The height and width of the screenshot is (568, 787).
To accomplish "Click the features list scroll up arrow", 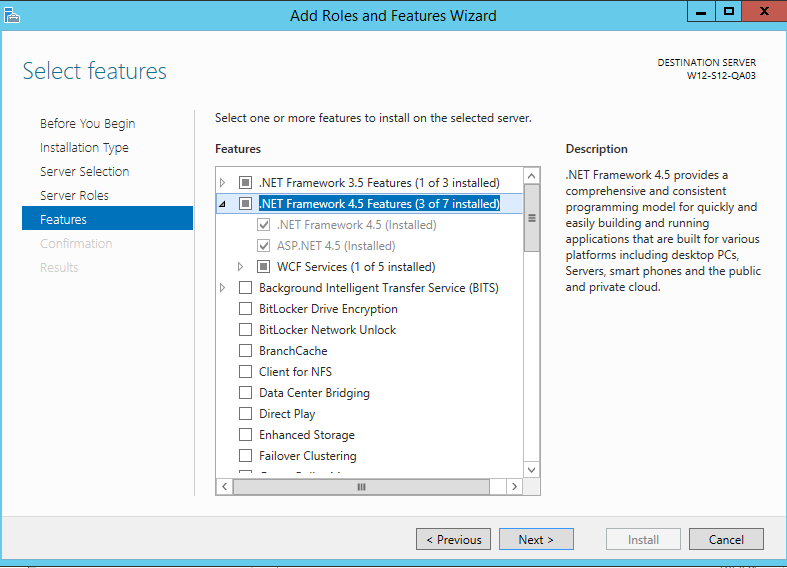I will [532, 176].
